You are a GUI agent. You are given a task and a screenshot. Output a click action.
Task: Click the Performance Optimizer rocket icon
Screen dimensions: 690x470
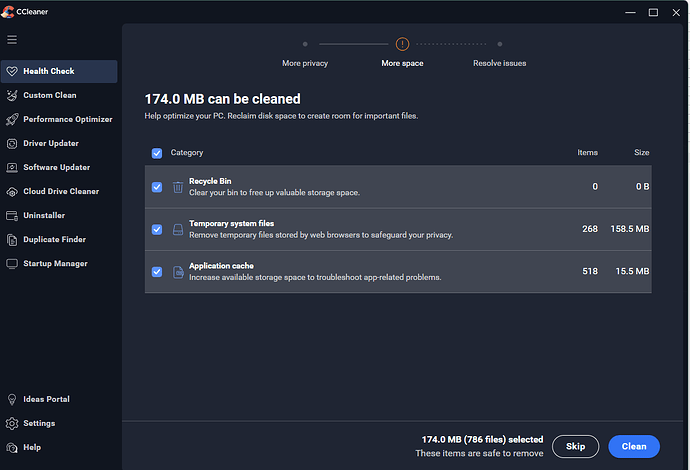click(x=12, y=119)
